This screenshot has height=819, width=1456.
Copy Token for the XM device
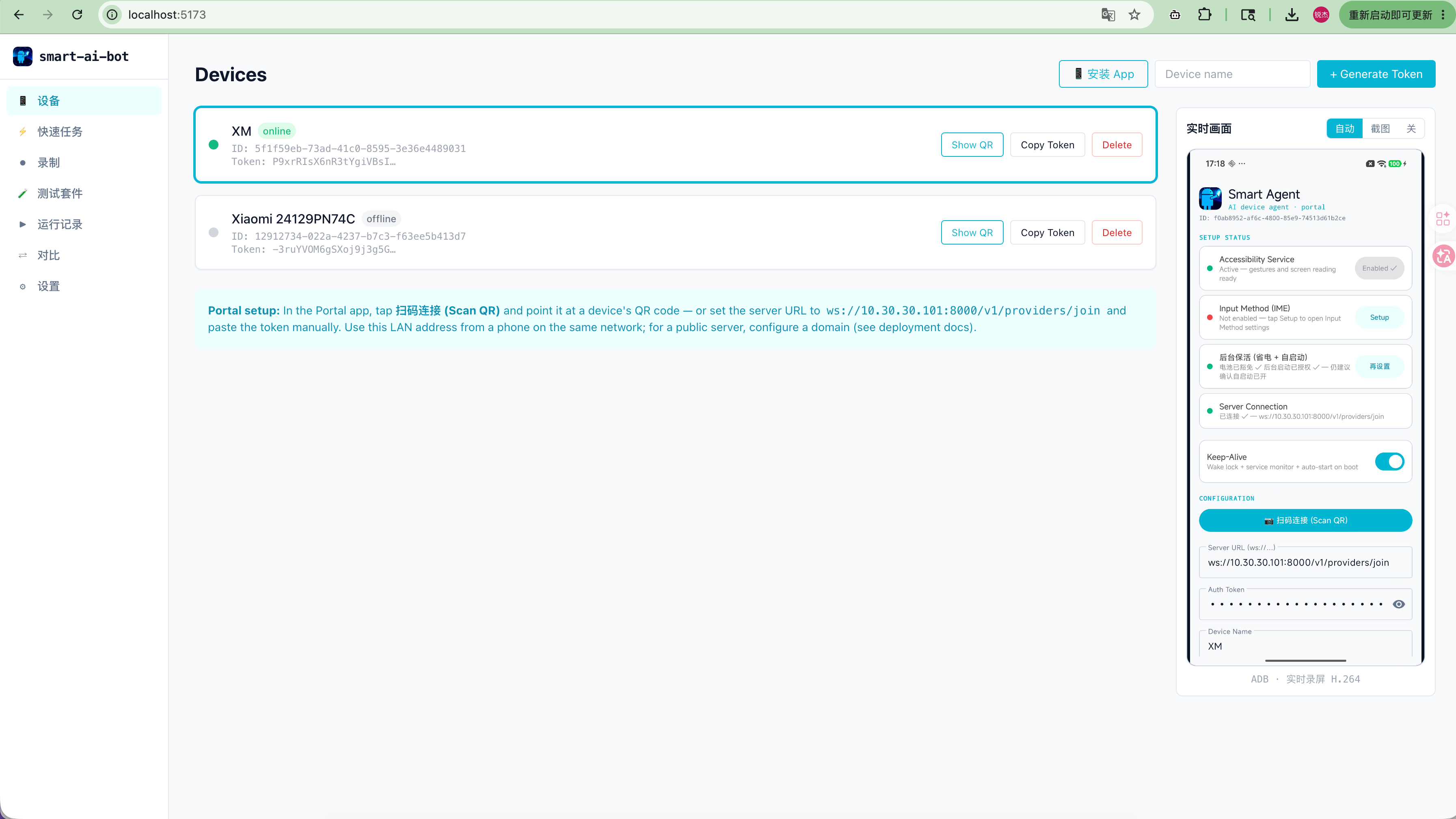1048,145
